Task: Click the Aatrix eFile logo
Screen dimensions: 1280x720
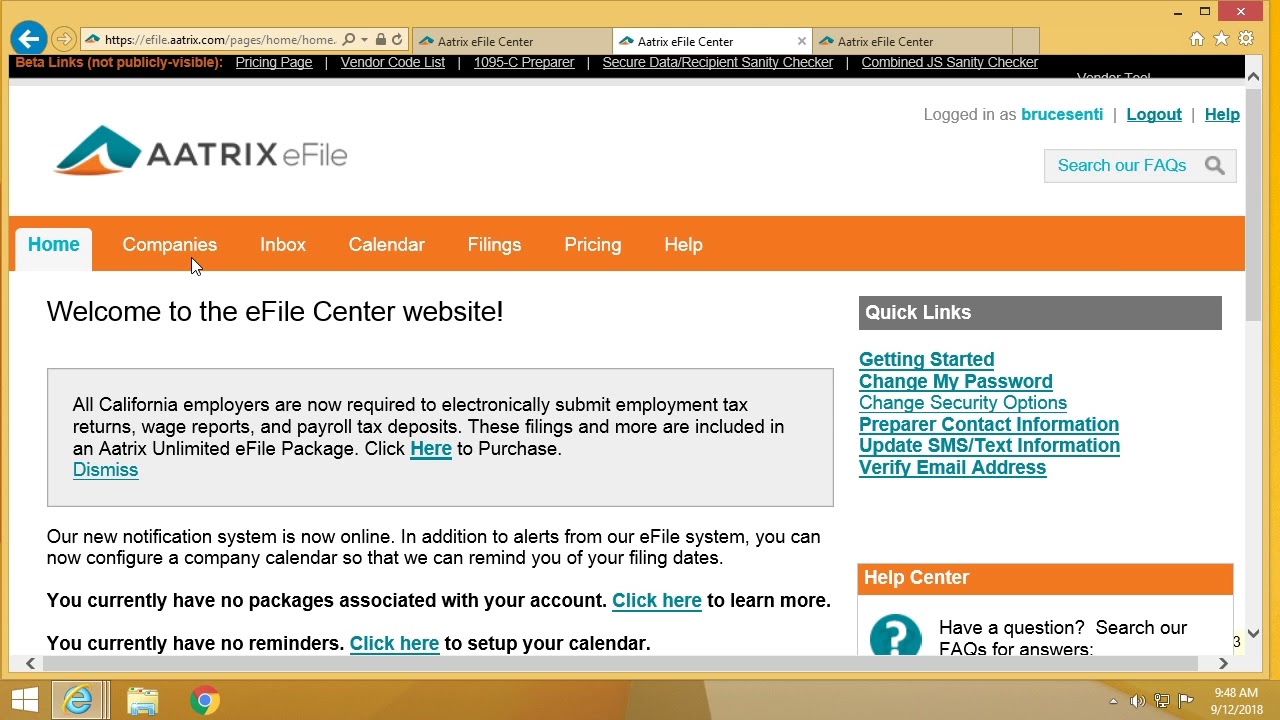Action: pos(200,151)
